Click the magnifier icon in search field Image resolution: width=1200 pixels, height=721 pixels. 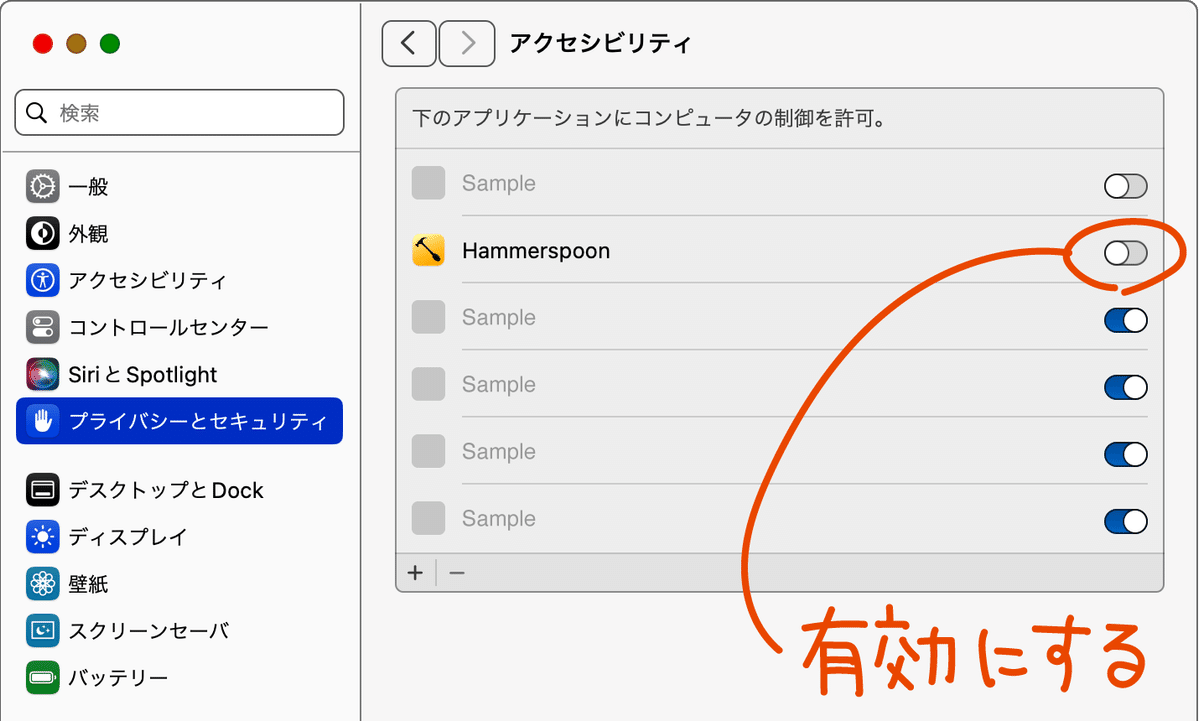pyautogui.click(x=37, y=113)
